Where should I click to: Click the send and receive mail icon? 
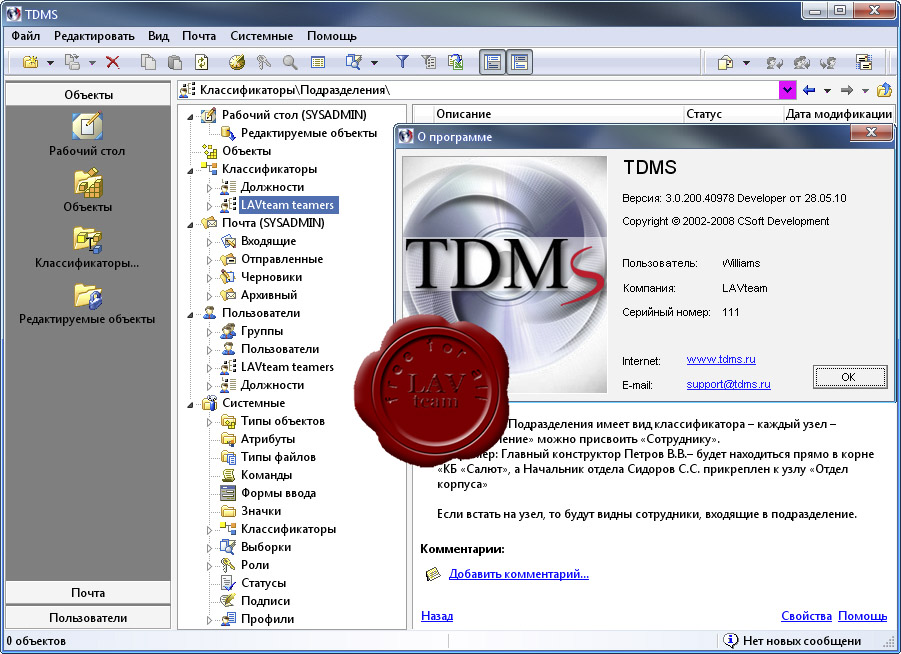pos(864,62)
